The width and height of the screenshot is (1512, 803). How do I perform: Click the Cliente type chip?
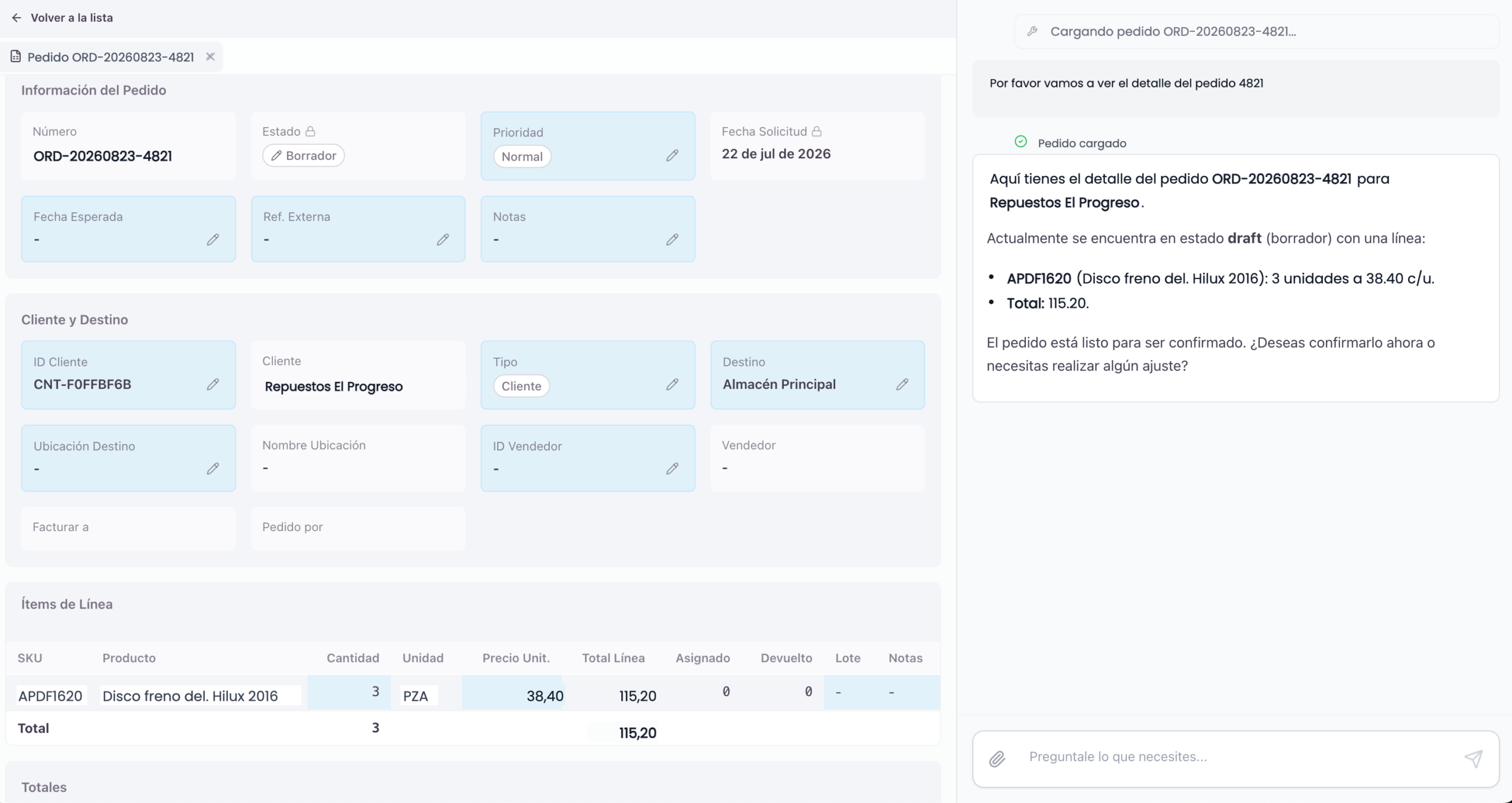[522, 386]
